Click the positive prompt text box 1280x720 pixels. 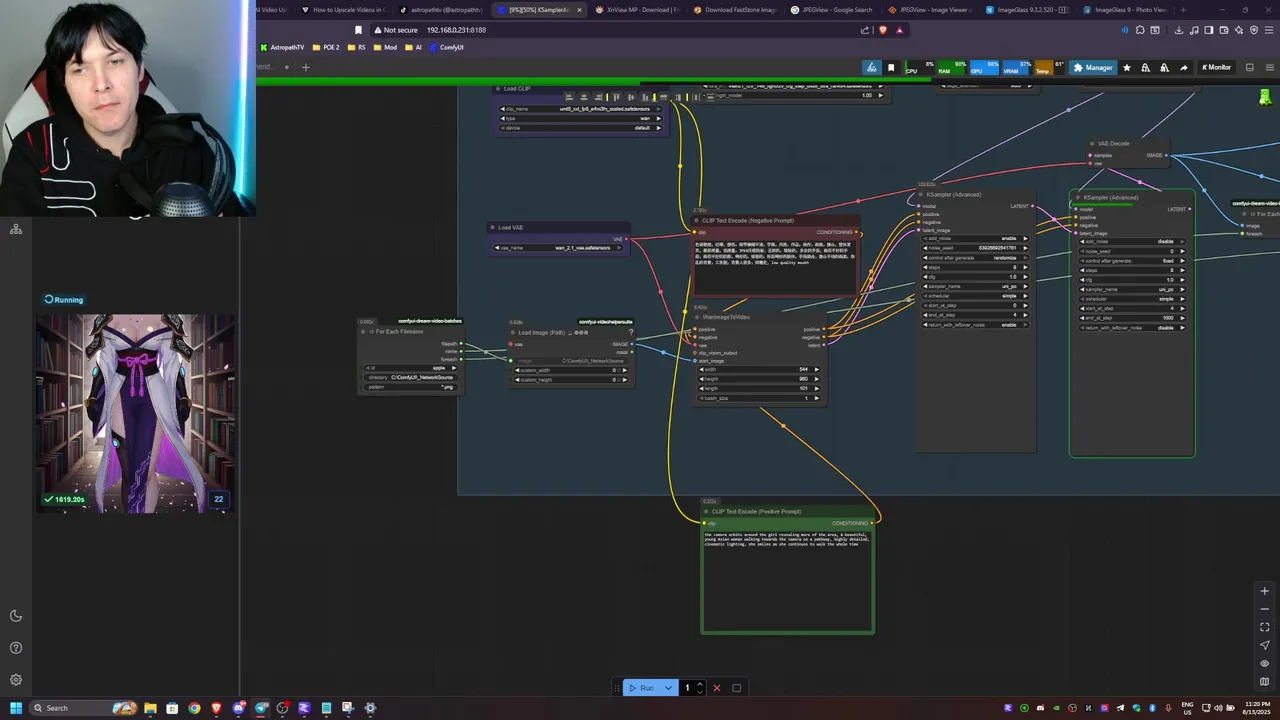[788, 580]
